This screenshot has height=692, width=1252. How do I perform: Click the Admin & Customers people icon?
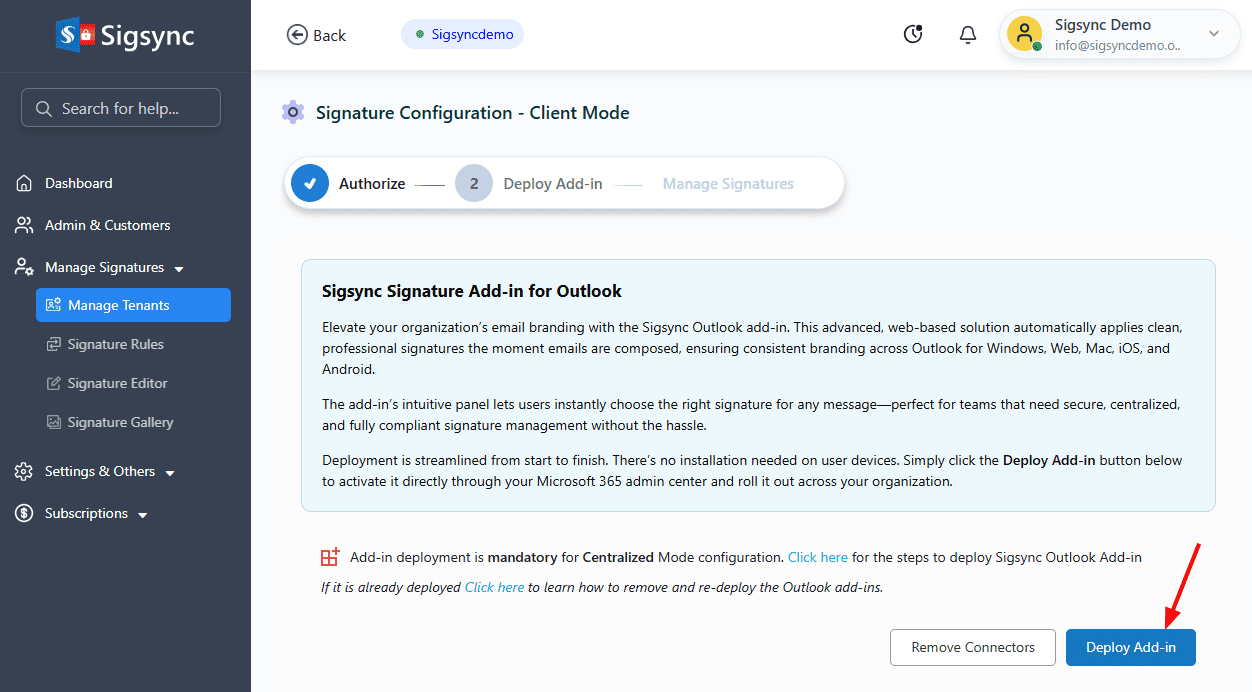pos(24,226)
